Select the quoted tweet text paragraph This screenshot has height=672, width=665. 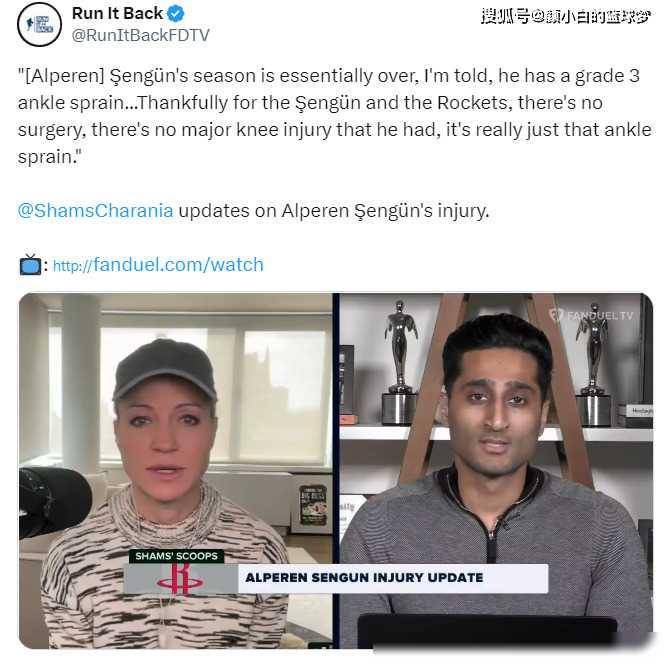click(x=335, y=116)
